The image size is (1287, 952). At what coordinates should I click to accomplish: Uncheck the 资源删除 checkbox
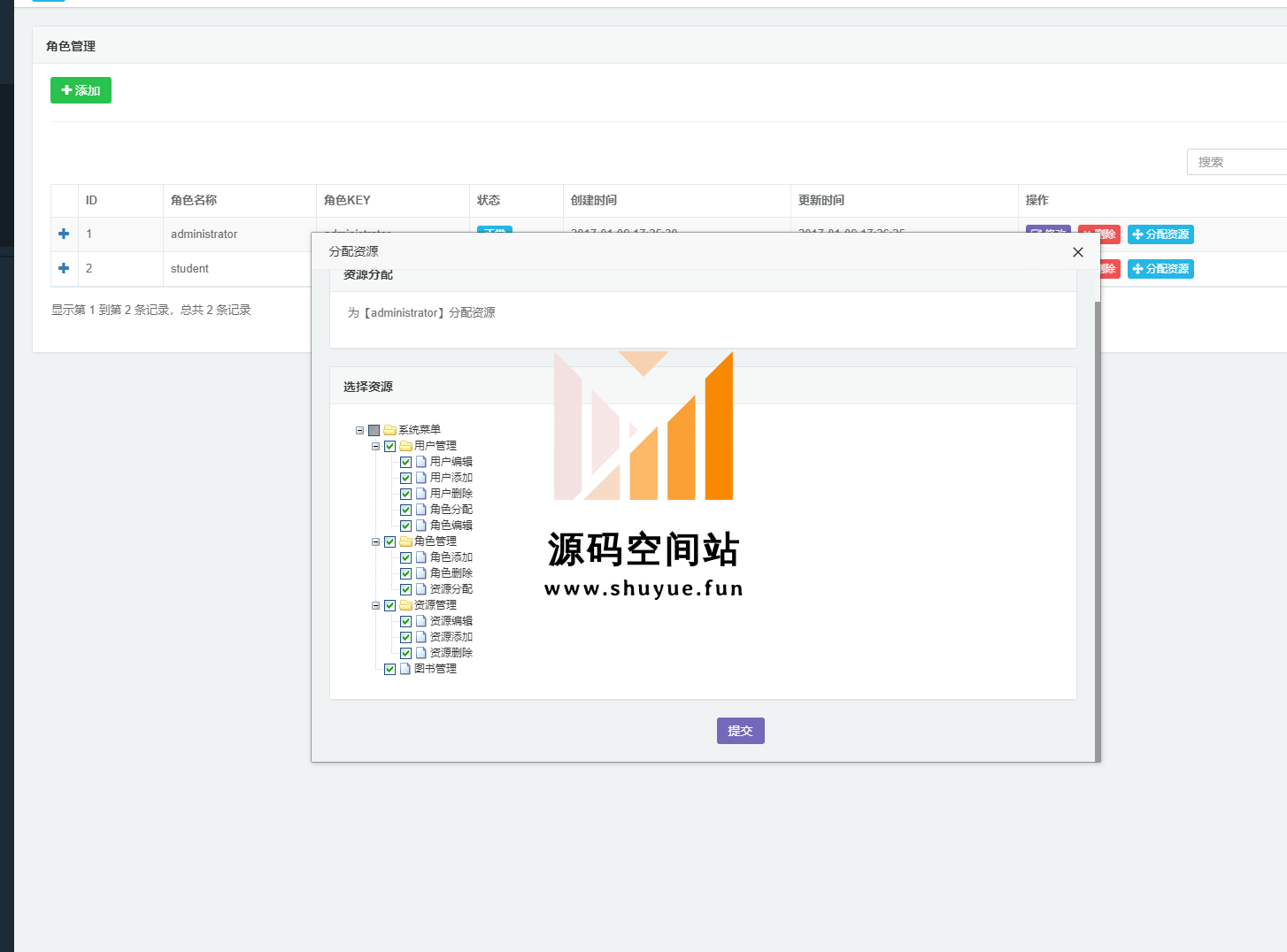coord(405,654)
